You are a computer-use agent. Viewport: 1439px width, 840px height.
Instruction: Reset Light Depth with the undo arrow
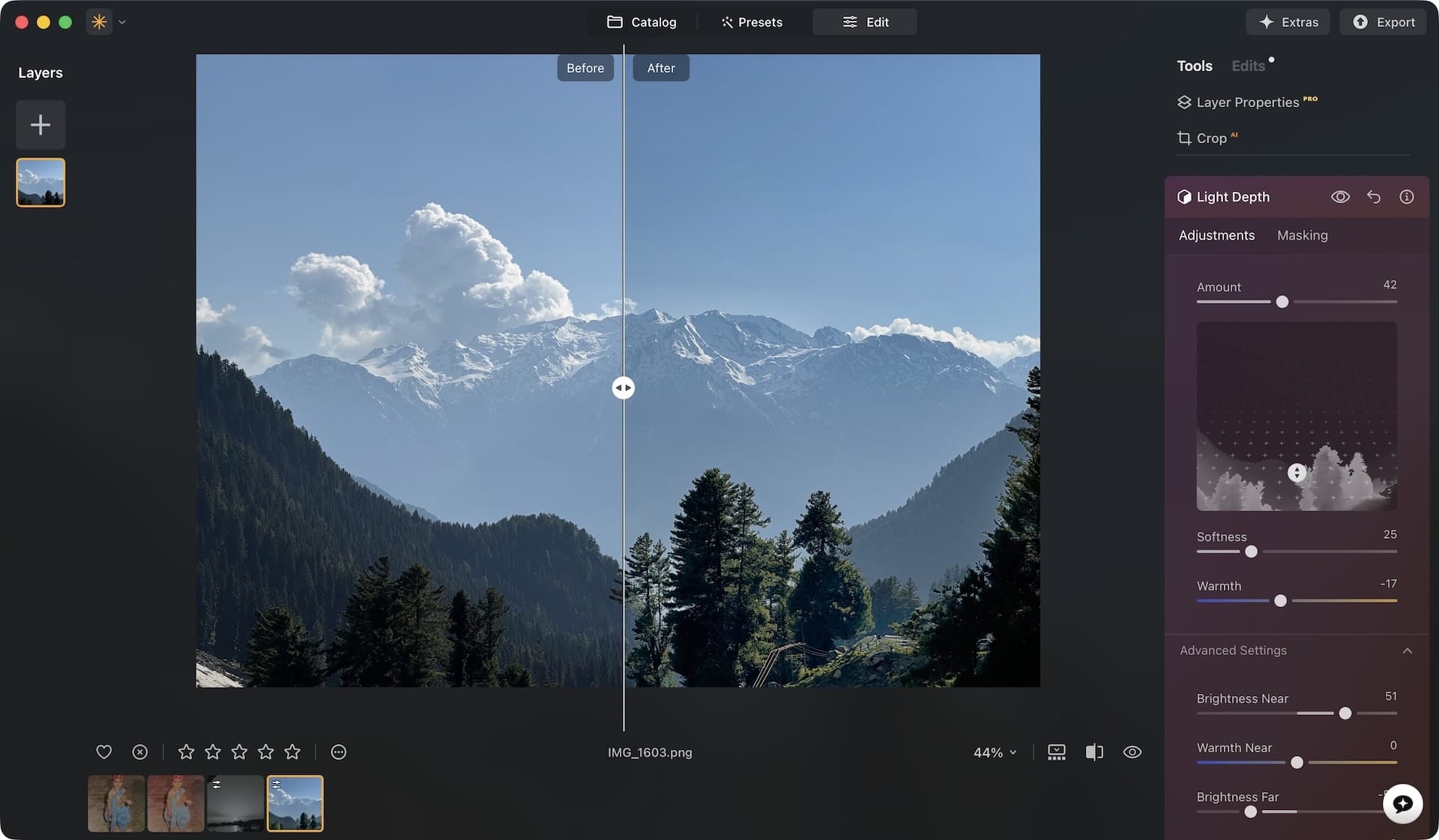coord(1373,196)
